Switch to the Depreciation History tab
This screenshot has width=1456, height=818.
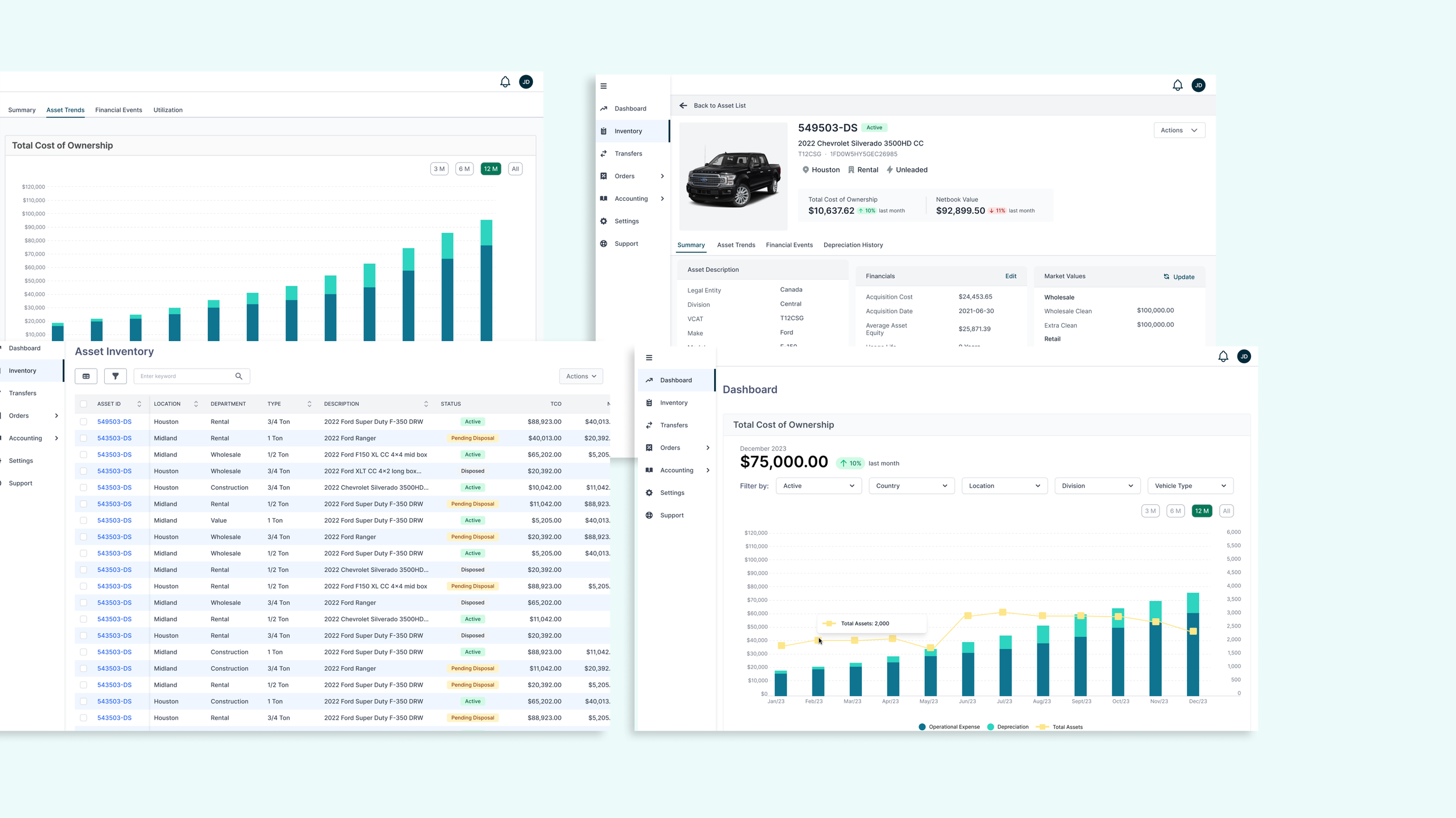(x=853, y=245)
